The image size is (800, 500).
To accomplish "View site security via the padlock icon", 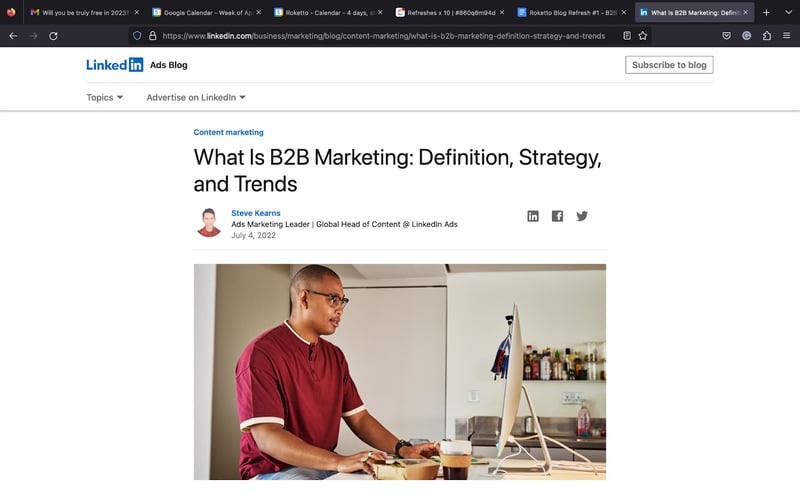I will coord(152,36).
